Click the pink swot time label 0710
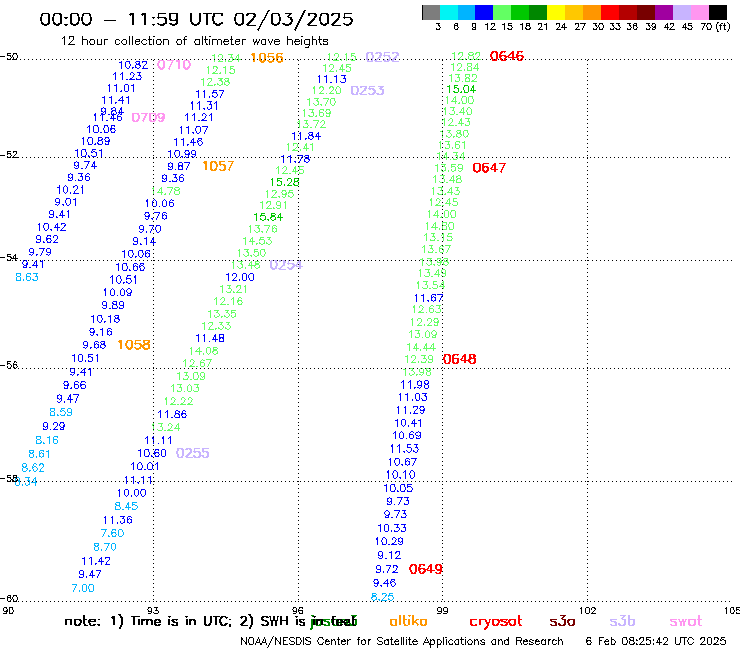Viewport: 740px width, 650px height. pyautogui.click(x=174, y=65)
